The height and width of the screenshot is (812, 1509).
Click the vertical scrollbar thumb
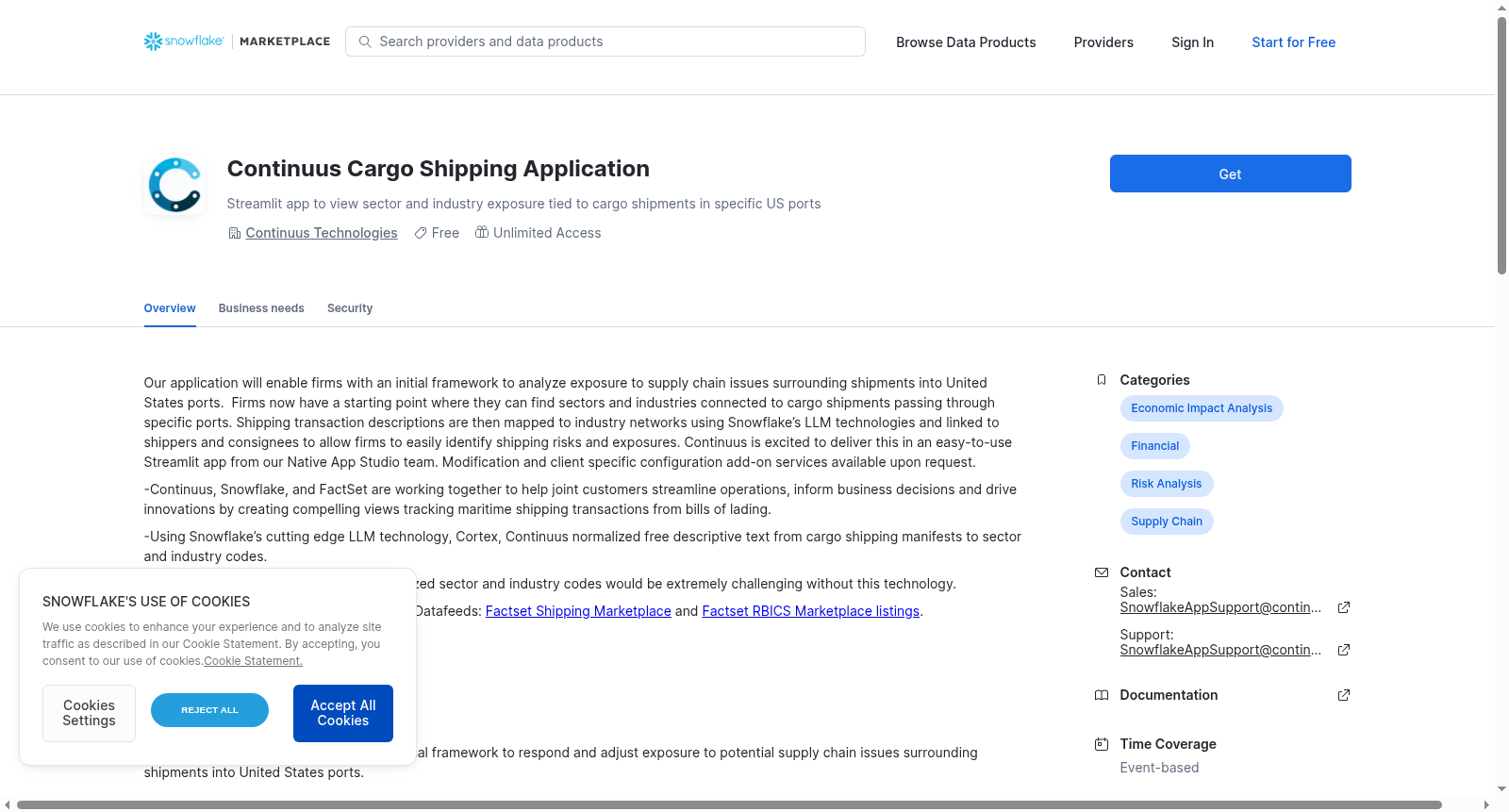pyautogui.click(x=1501, y=146)
